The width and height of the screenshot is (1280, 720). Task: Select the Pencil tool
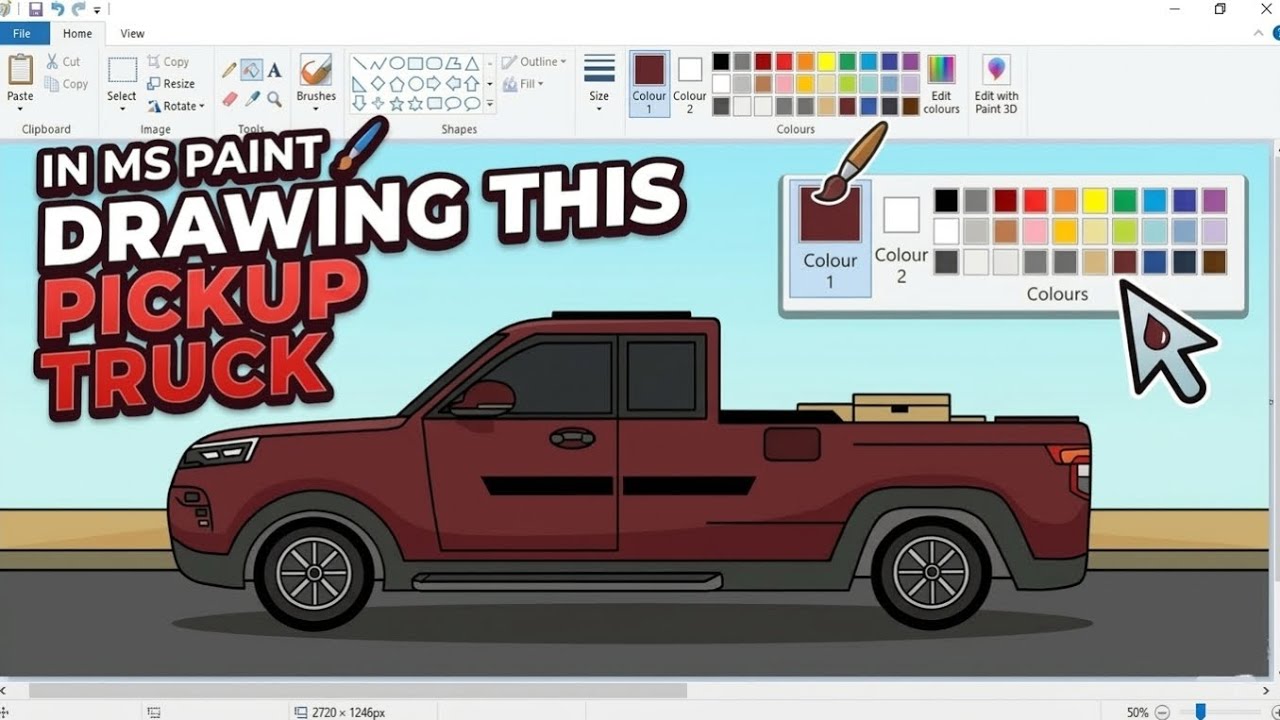click(x=229, y=70)
